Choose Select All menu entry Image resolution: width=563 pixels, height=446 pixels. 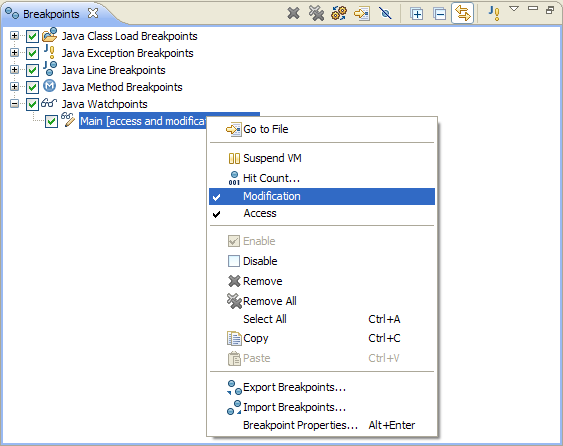click(322, 319)
